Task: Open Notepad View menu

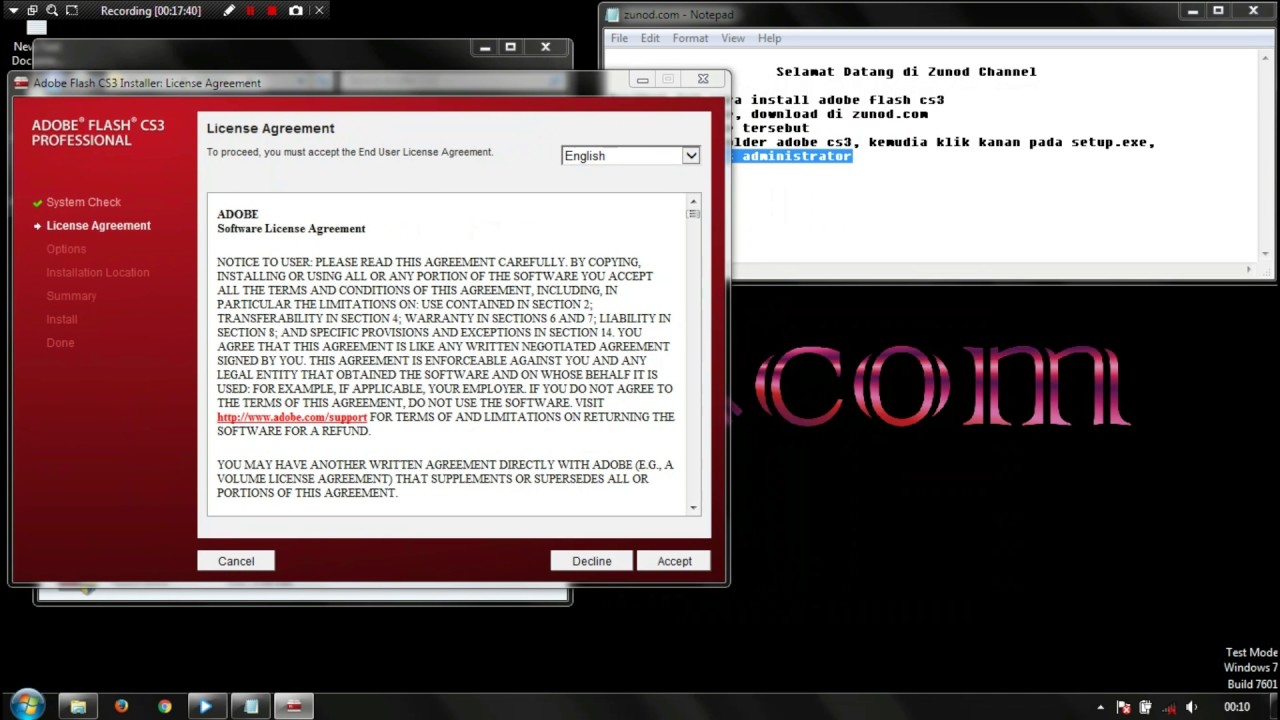Action: click(x=733, y=38)
